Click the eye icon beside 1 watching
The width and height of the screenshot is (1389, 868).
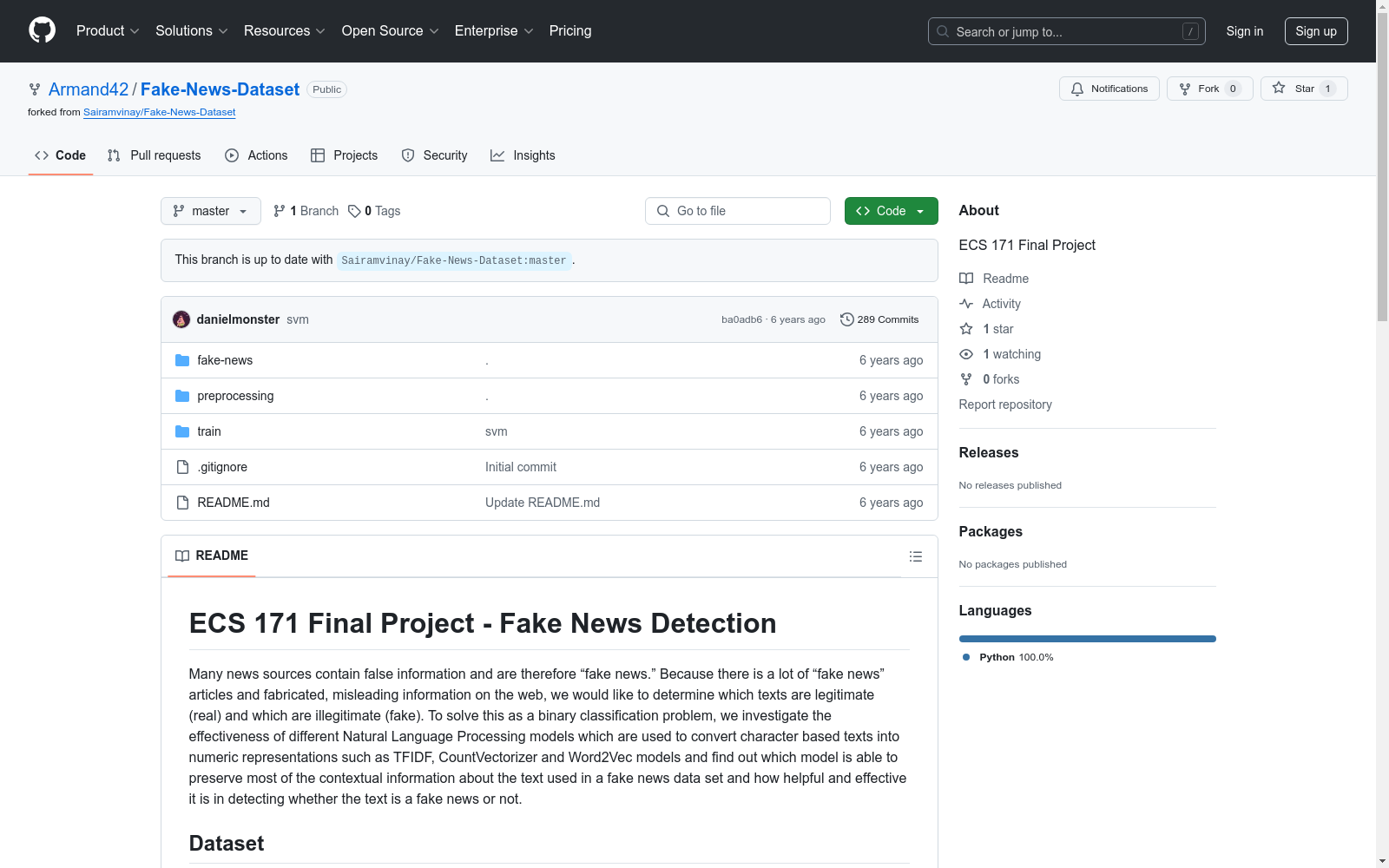(966, 354)
